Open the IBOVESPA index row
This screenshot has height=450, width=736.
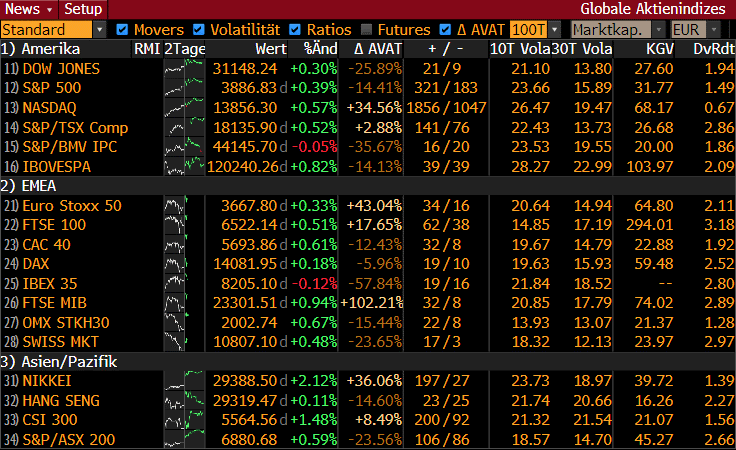tap(56, 166)
